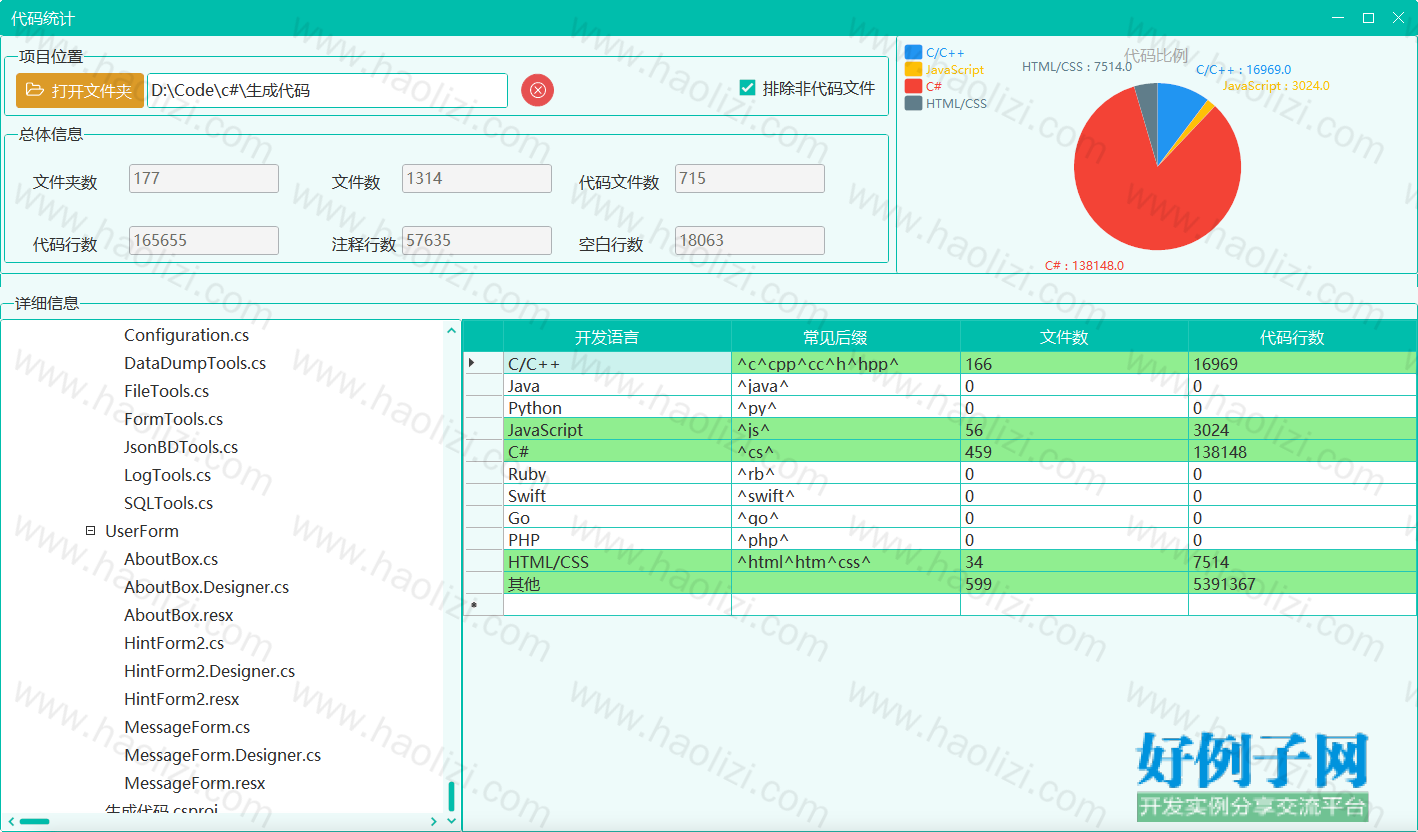Focus the project path input field
The height and width of the screenshot is (832, 1418).
[x=327, y=90]
